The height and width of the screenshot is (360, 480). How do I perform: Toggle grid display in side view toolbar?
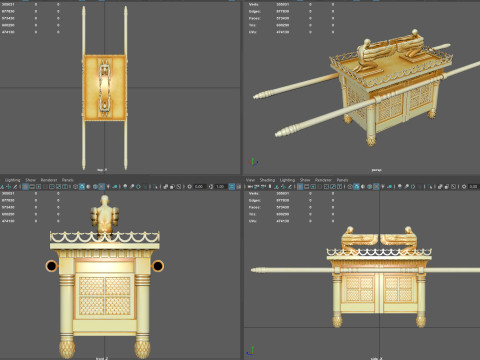pos(300,187)
